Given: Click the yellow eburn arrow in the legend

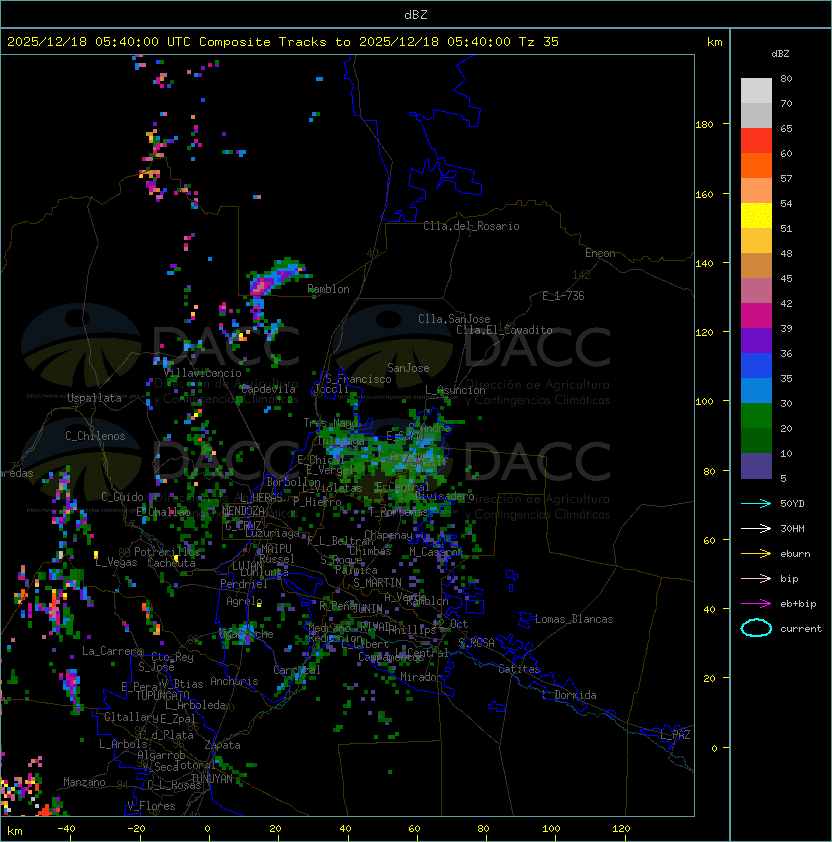Looking at the screenshot, I should (756, 554).
